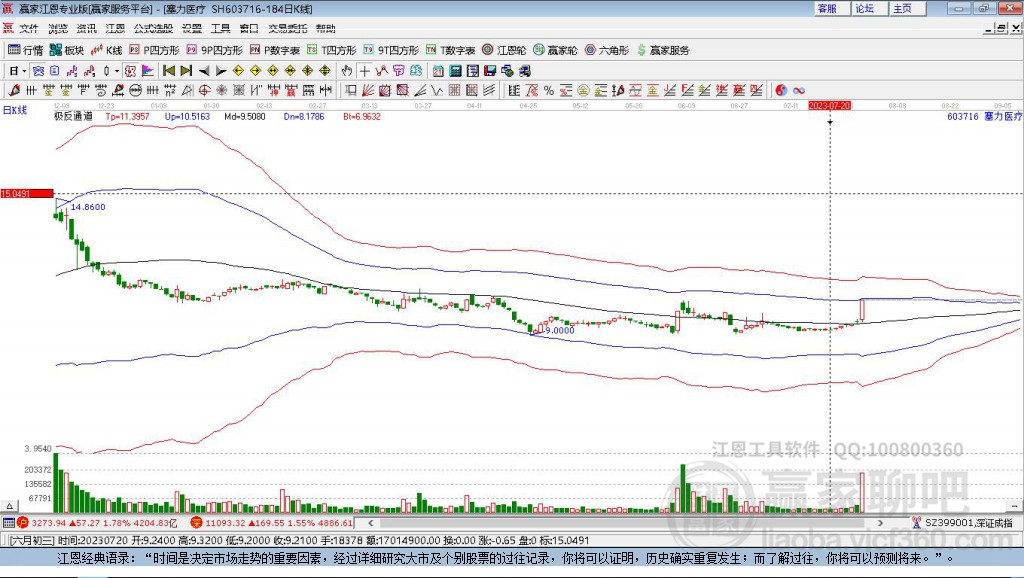
Task: Click the yin-yang icon in toolbar
Action: point(781,90)
